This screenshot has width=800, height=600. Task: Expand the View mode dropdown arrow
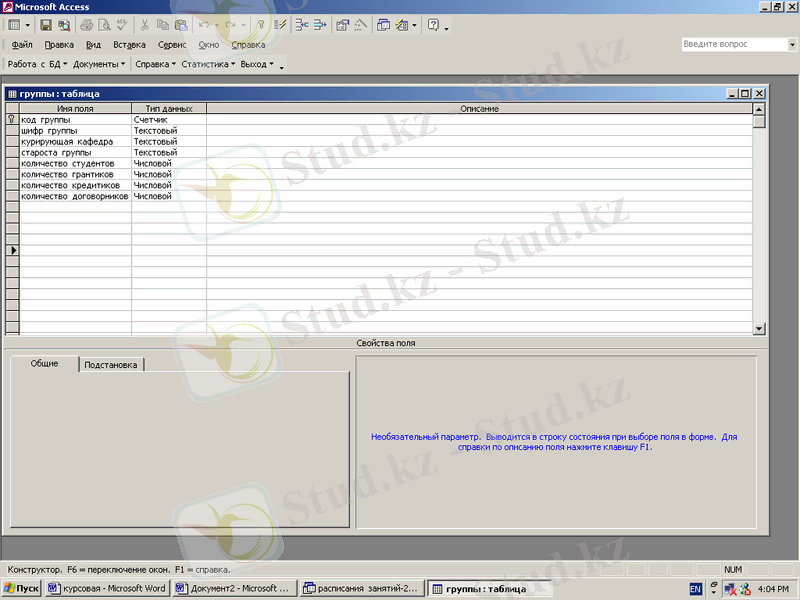(x=27, y=25)
